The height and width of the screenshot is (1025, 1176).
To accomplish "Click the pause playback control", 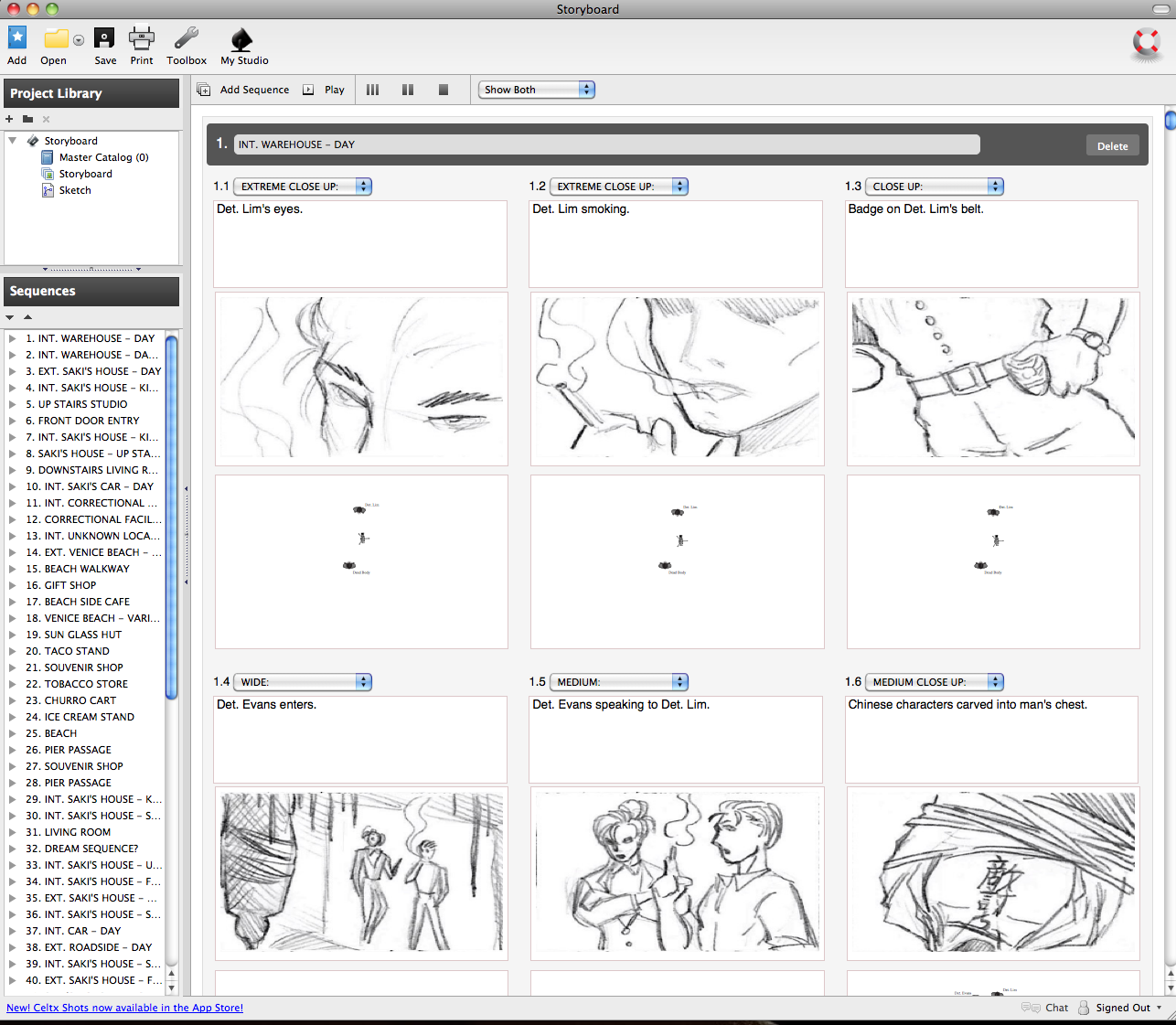I will pyautogui.click(x=408, y=90).
